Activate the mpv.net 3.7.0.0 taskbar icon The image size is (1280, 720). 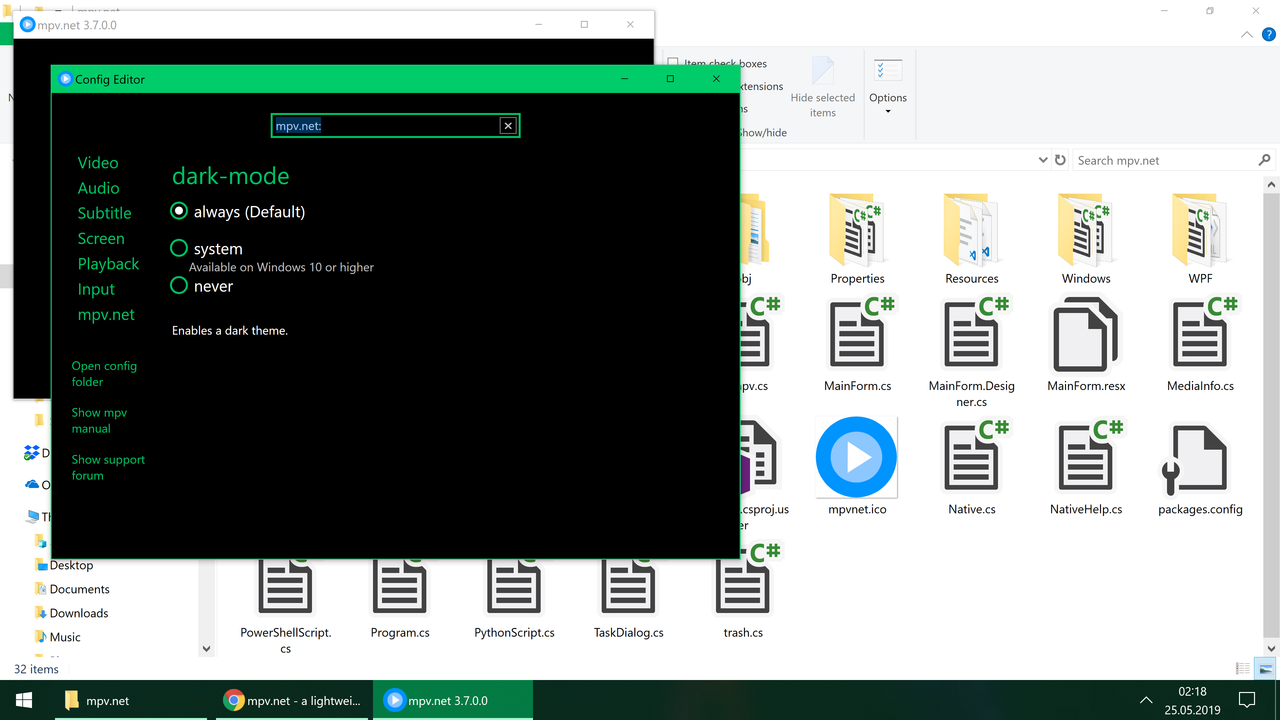pyautogui.click(x=452, y=700)
